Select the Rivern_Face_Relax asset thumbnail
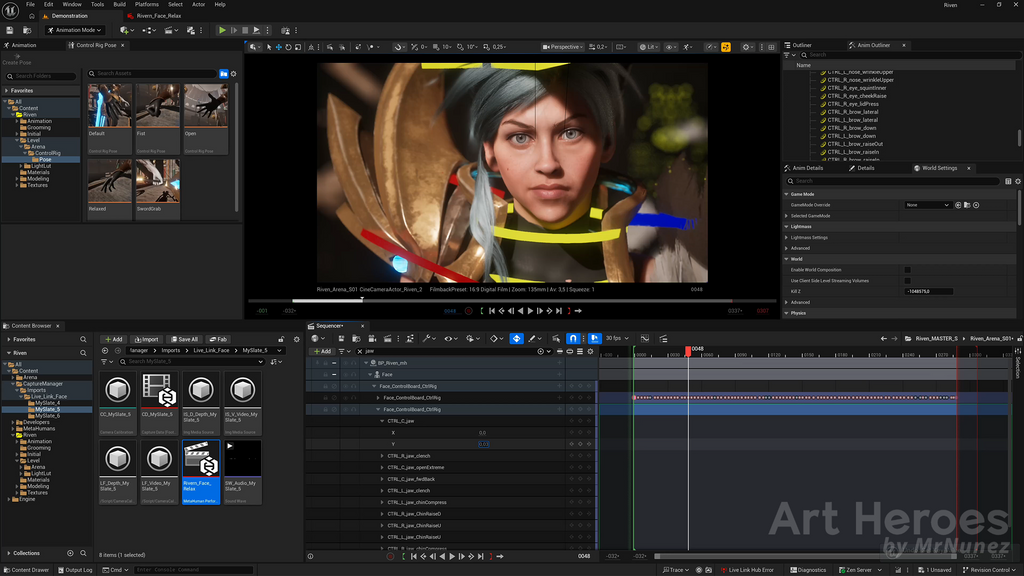This screenshot has height=576, width=1024. tap(201, 472)
